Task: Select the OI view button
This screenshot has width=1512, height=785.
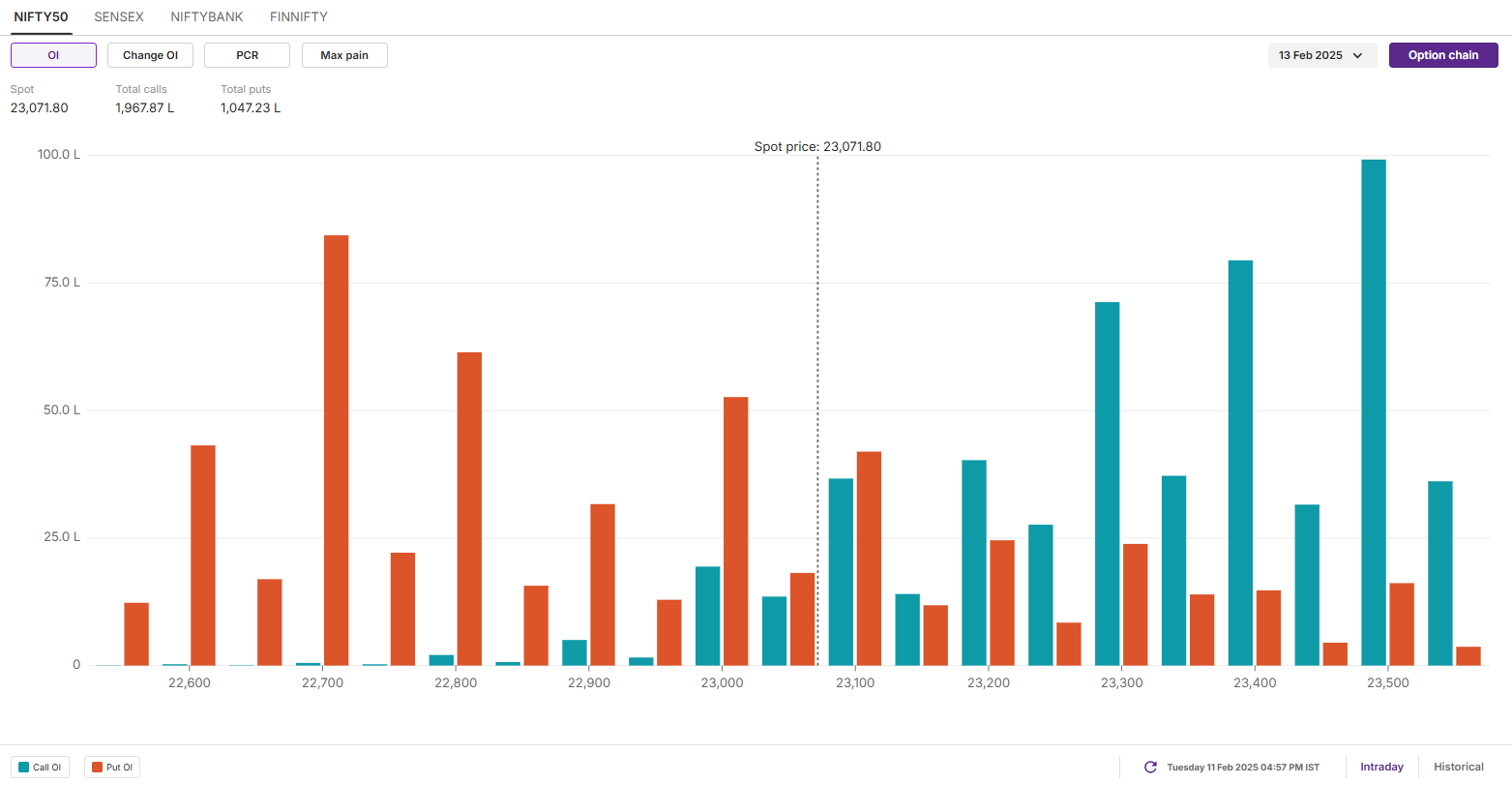Action: (x=53, y=55)
